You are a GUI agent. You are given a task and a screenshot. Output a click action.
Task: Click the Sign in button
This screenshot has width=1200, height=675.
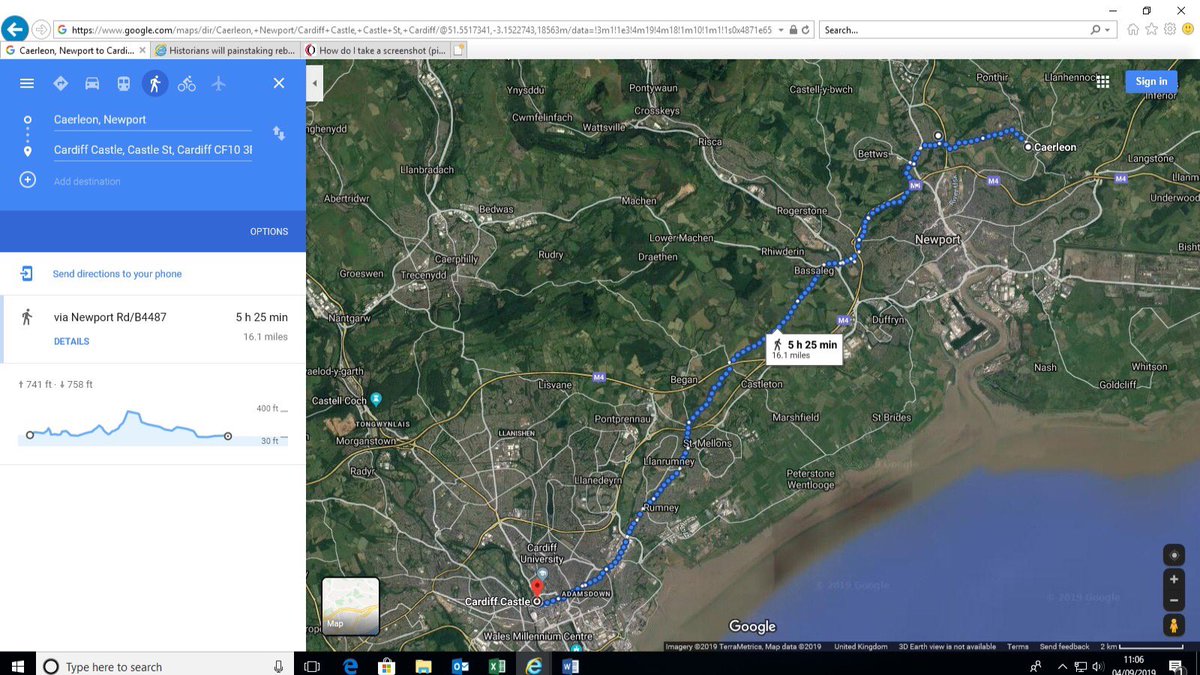(1151, 82)
